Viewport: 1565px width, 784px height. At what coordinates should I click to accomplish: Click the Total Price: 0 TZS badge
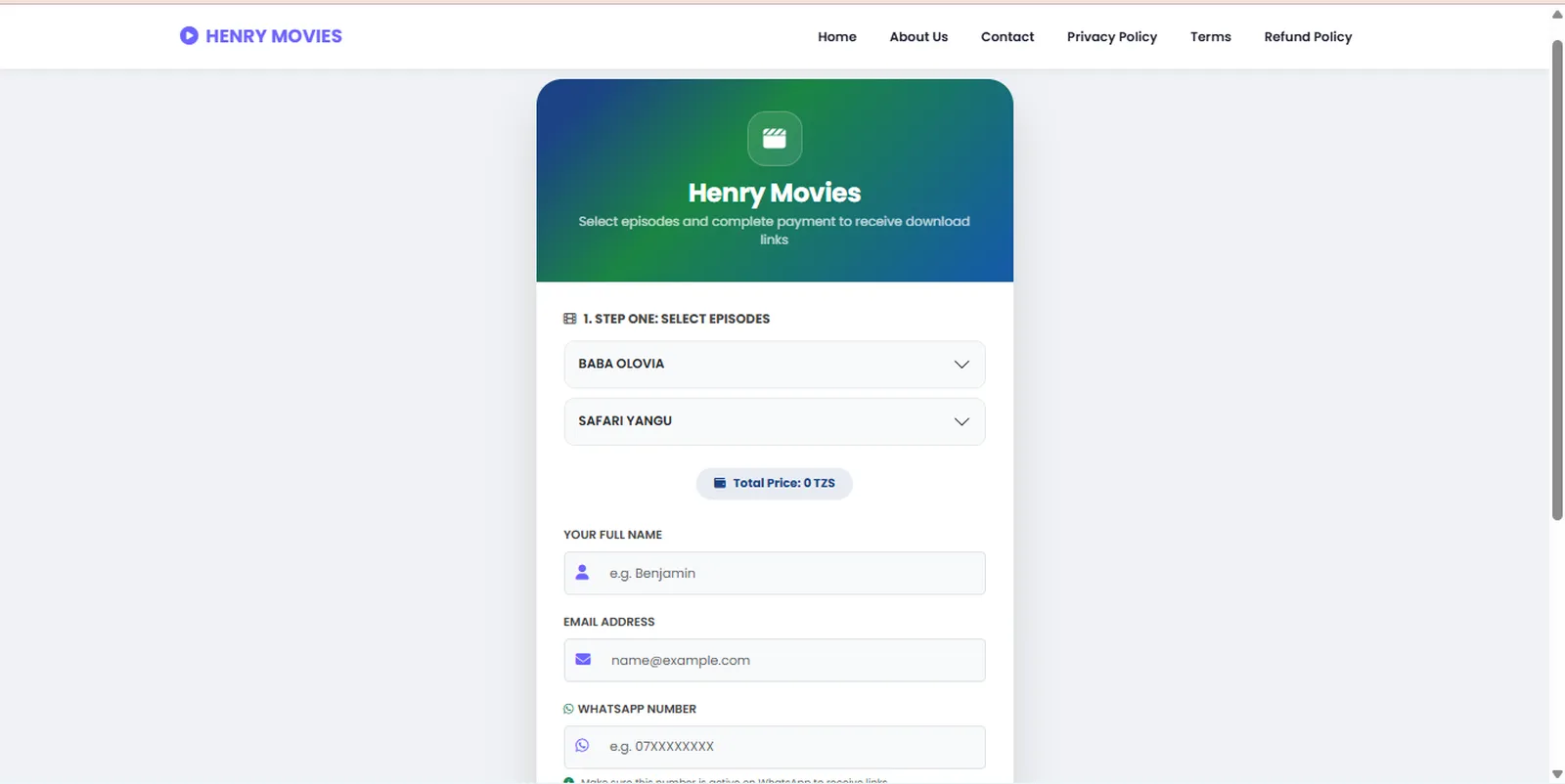point(775,483)
